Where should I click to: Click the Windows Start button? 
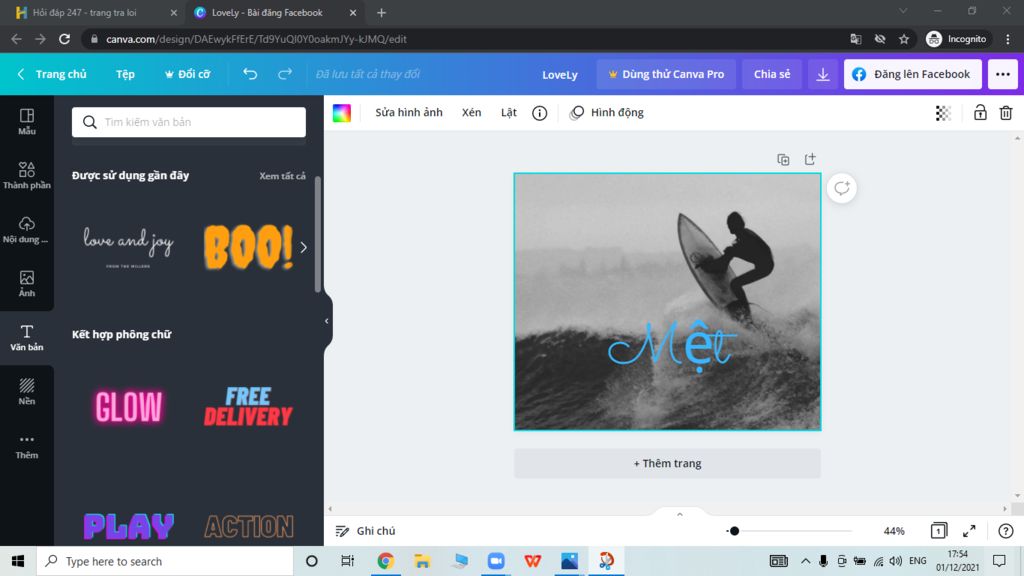click(18, 561)
